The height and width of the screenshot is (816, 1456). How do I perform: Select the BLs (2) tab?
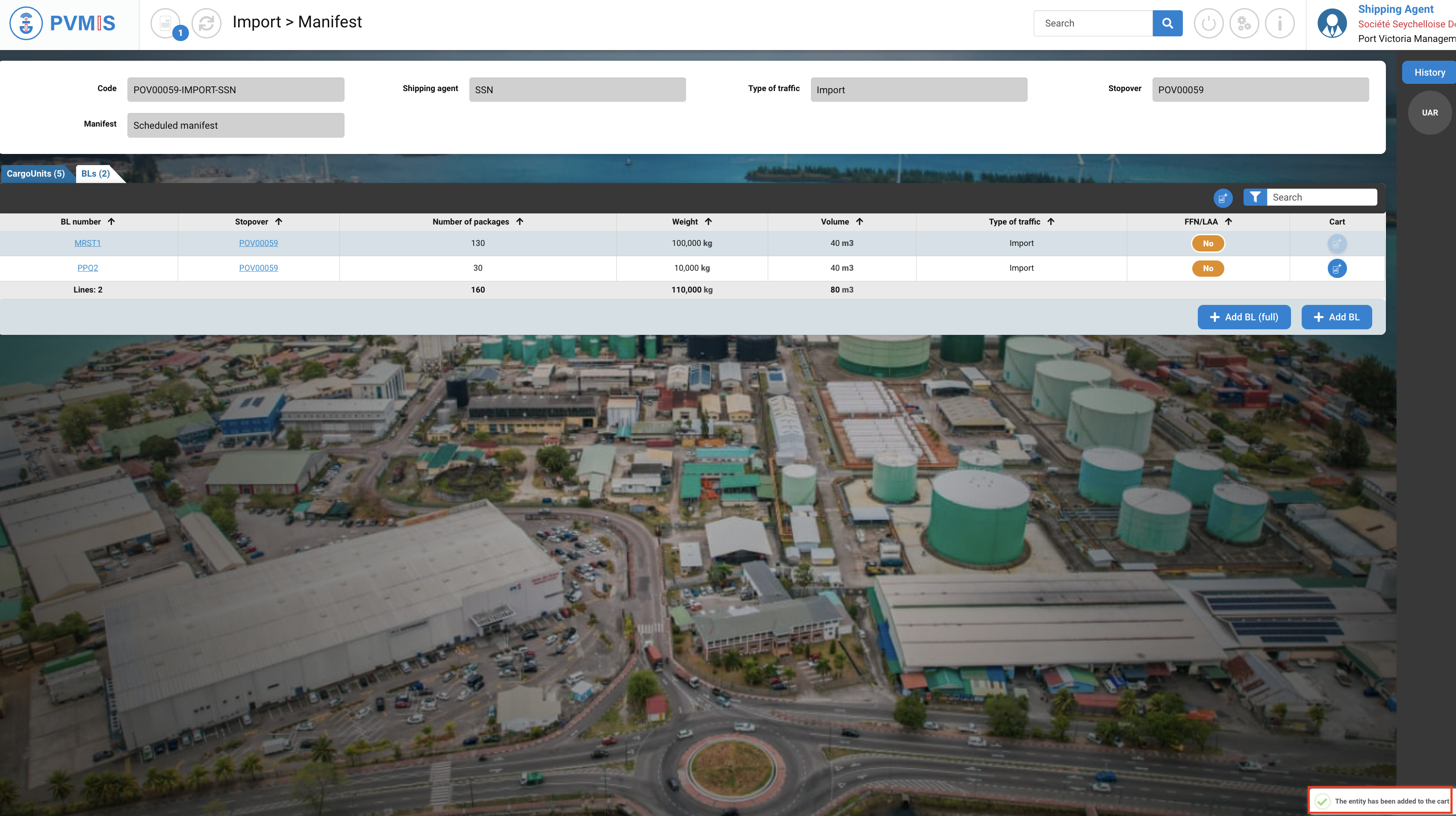(95, 174)
